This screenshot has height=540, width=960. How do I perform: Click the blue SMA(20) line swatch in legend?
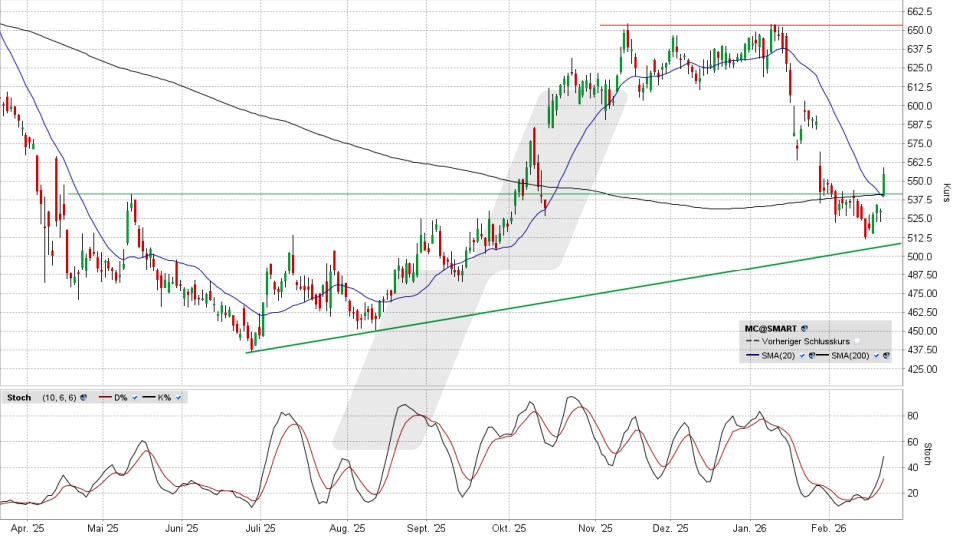pos(752,355)
